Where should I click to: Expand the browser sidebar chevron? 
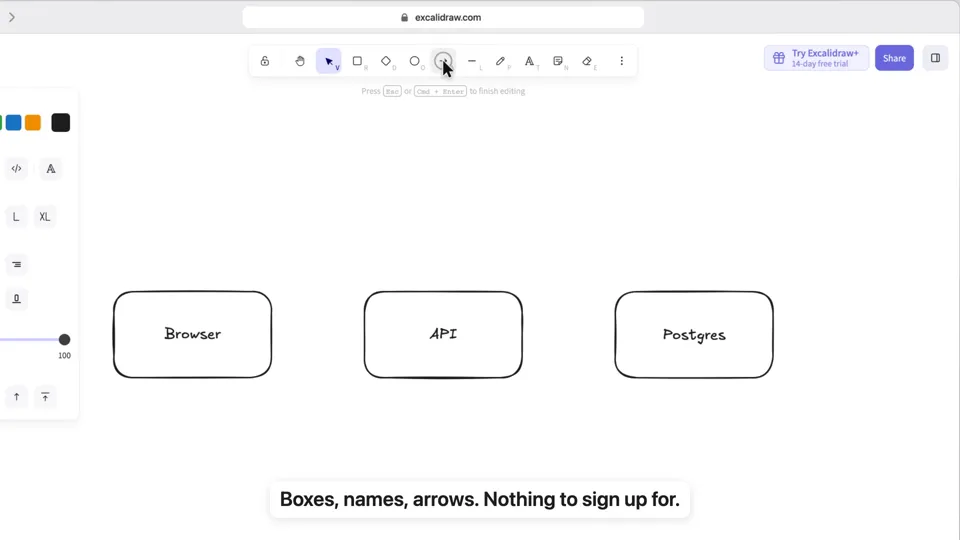12,17
